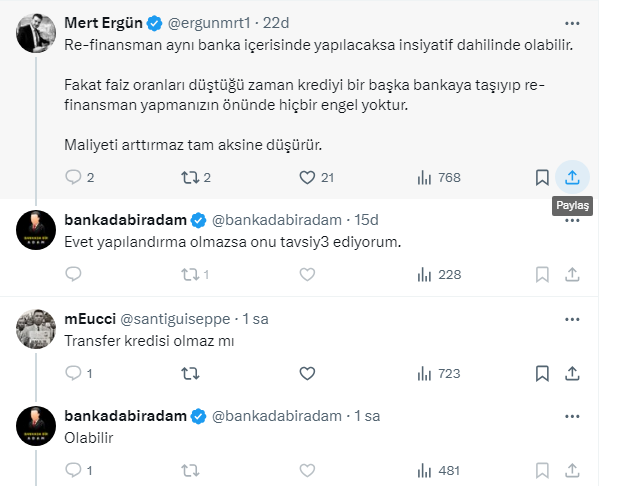
Task: Bookmark mEucci's 'Transfer kredisi' tweet
Action: (541, 373)
